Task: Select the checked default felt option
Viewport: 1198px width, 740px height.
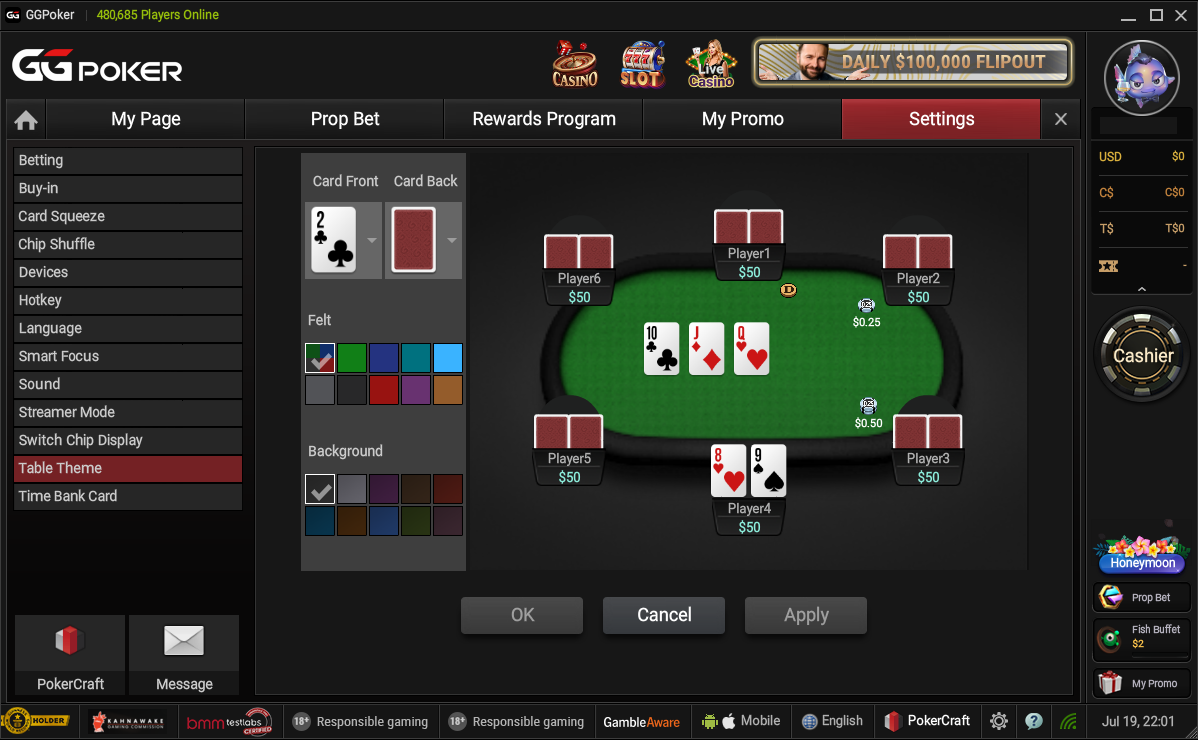Action: (x=320, y=357)
